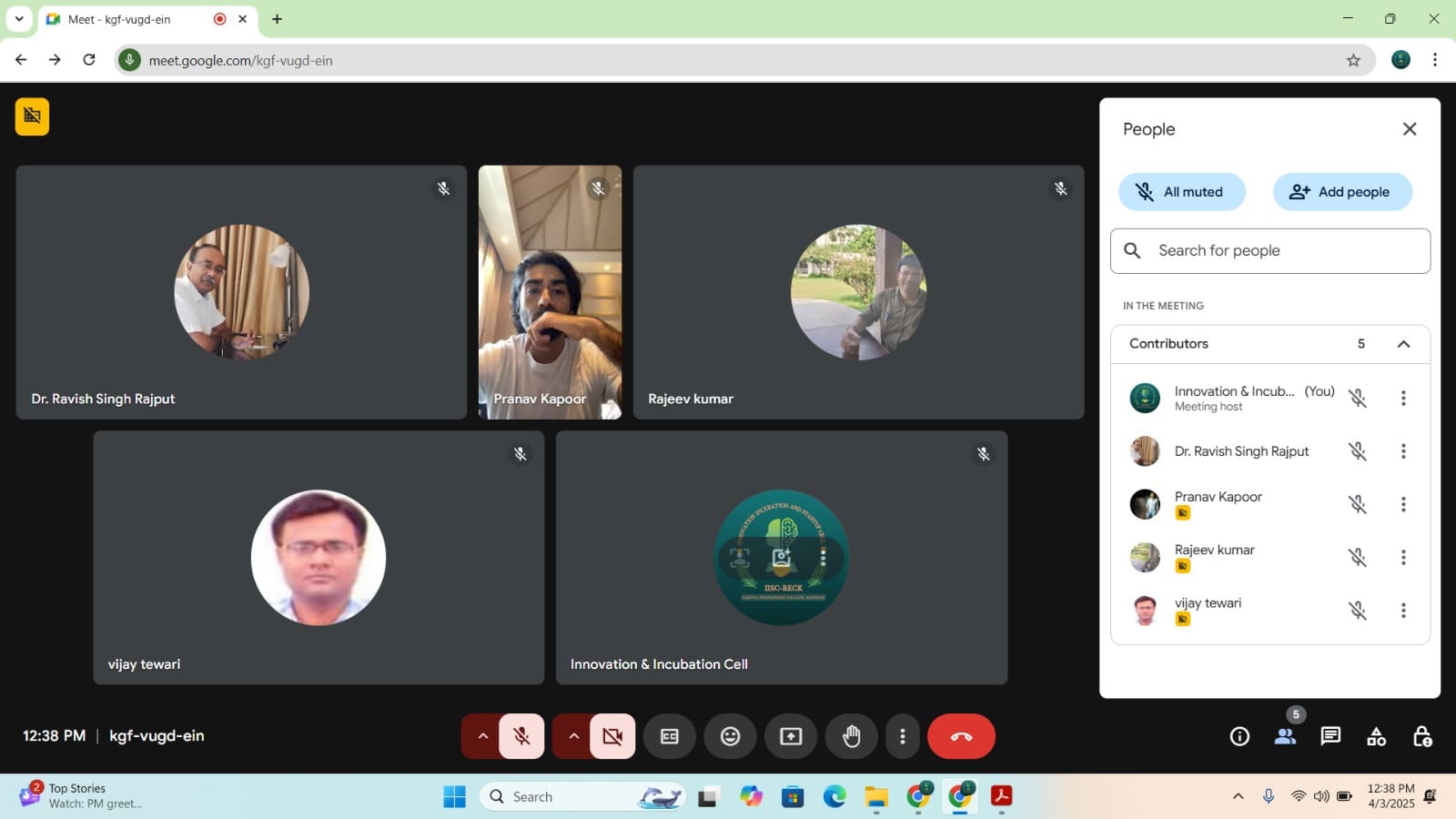Screen dimensions: 1456x819
Task: Click the Search for people field
Action: 1269,251
